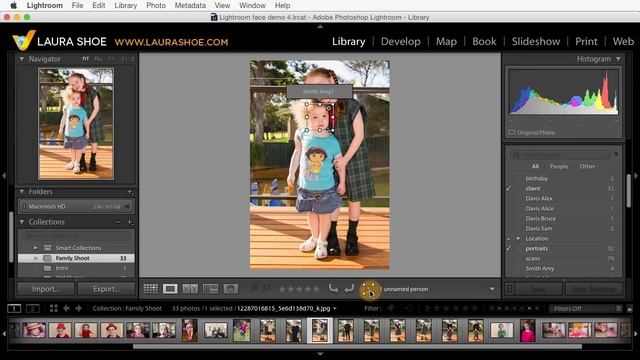Screen dimensions: 640x360
Task: Click the Draw Face Region tool icon
Action: pos(369,289)
